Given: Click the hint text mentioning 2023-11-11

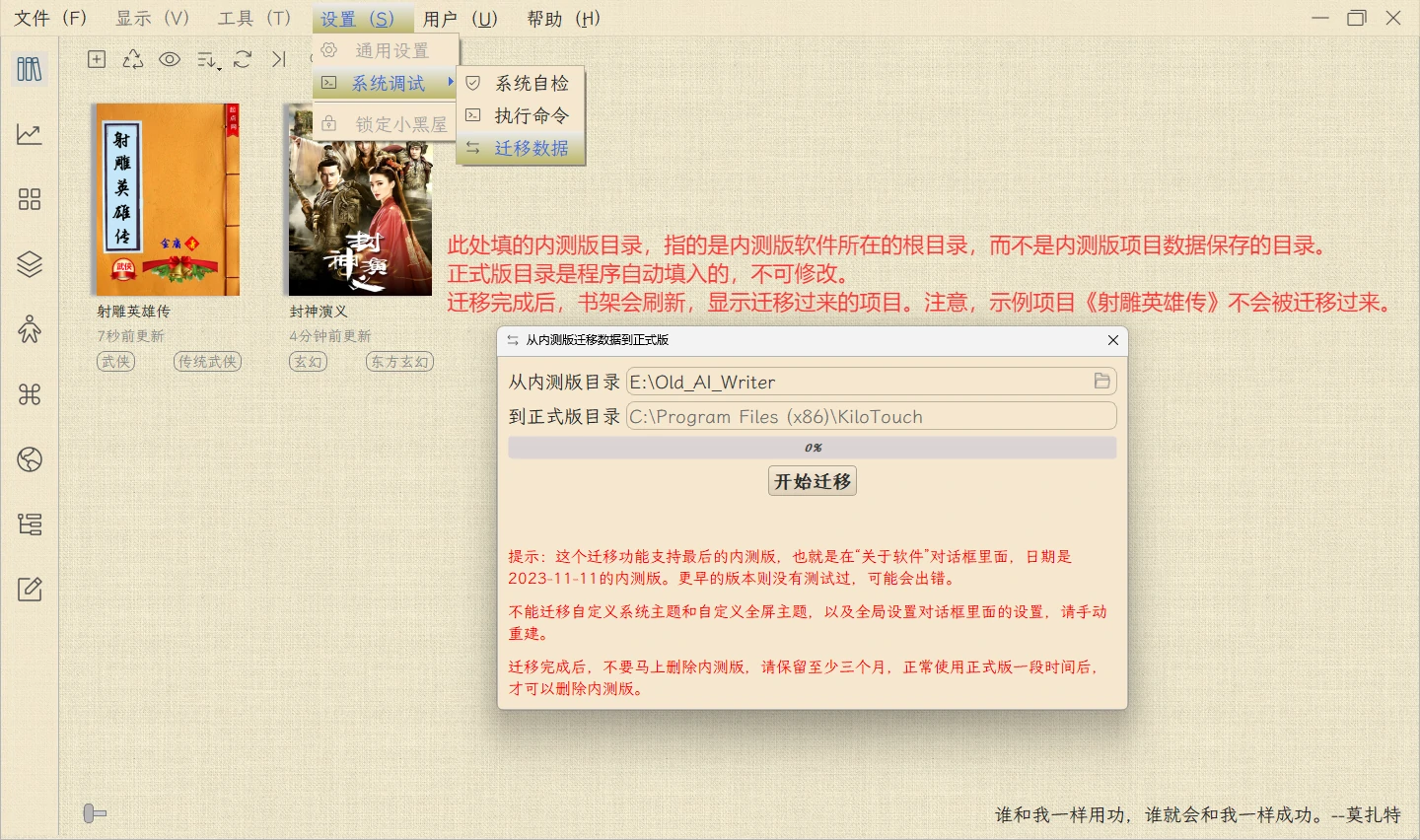Looking at the screenshot, I should pos(790,567).
